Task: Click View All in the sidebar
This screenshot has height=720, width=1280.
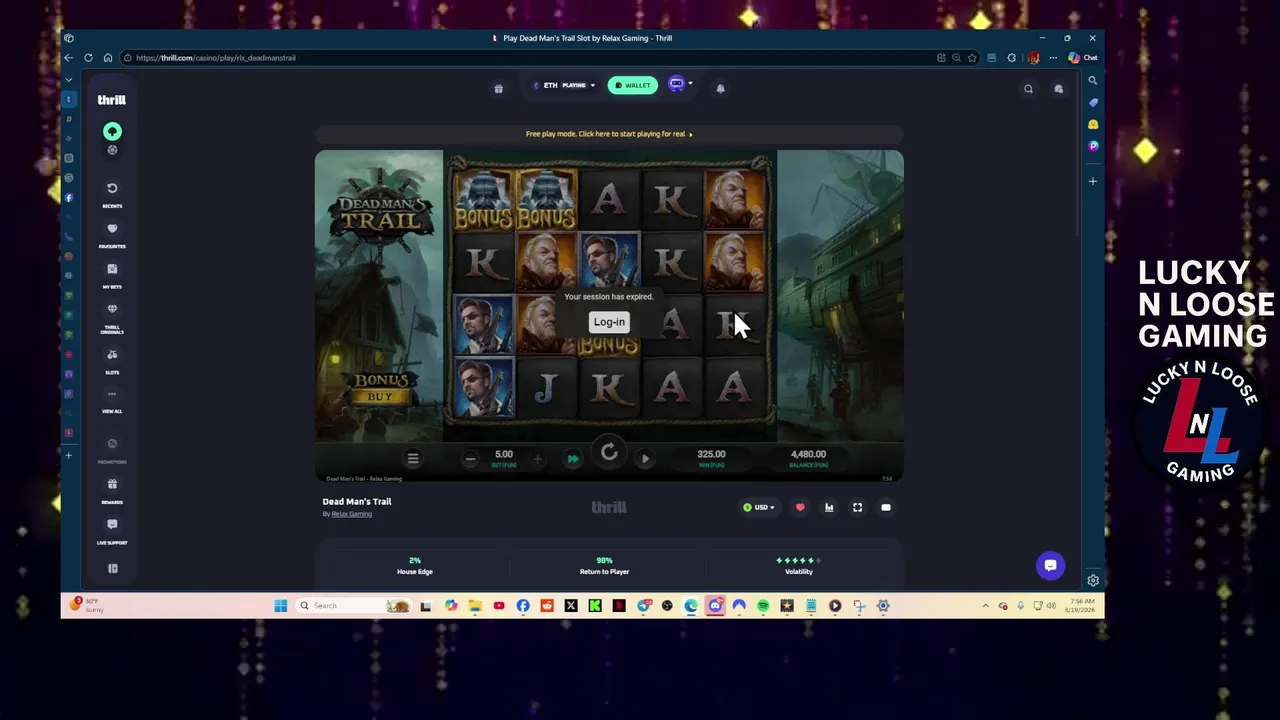Action: [x=112, y=400]
